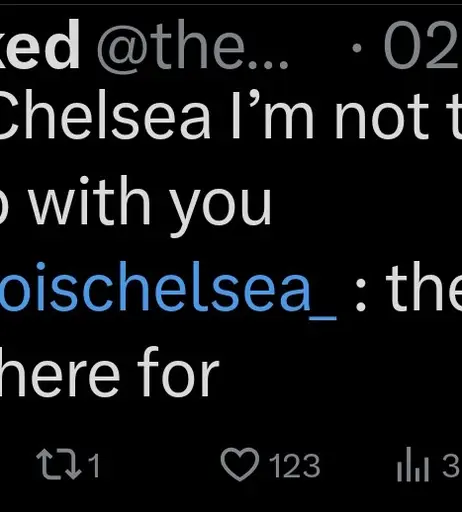The width and height of the screenshot is (462, 512).
Task: Click the dot separator before the timestamp
Action: click(357, 48)
